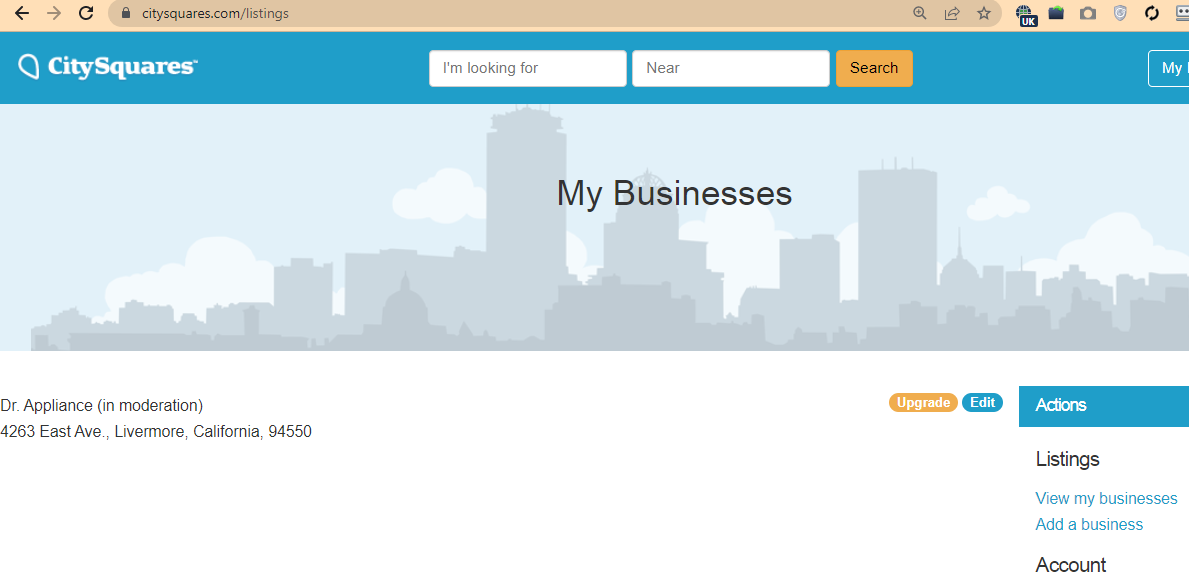Click the orange Search button
Image resolution: width=1189 pixels, height=585 pixels.
pos(874,68)
